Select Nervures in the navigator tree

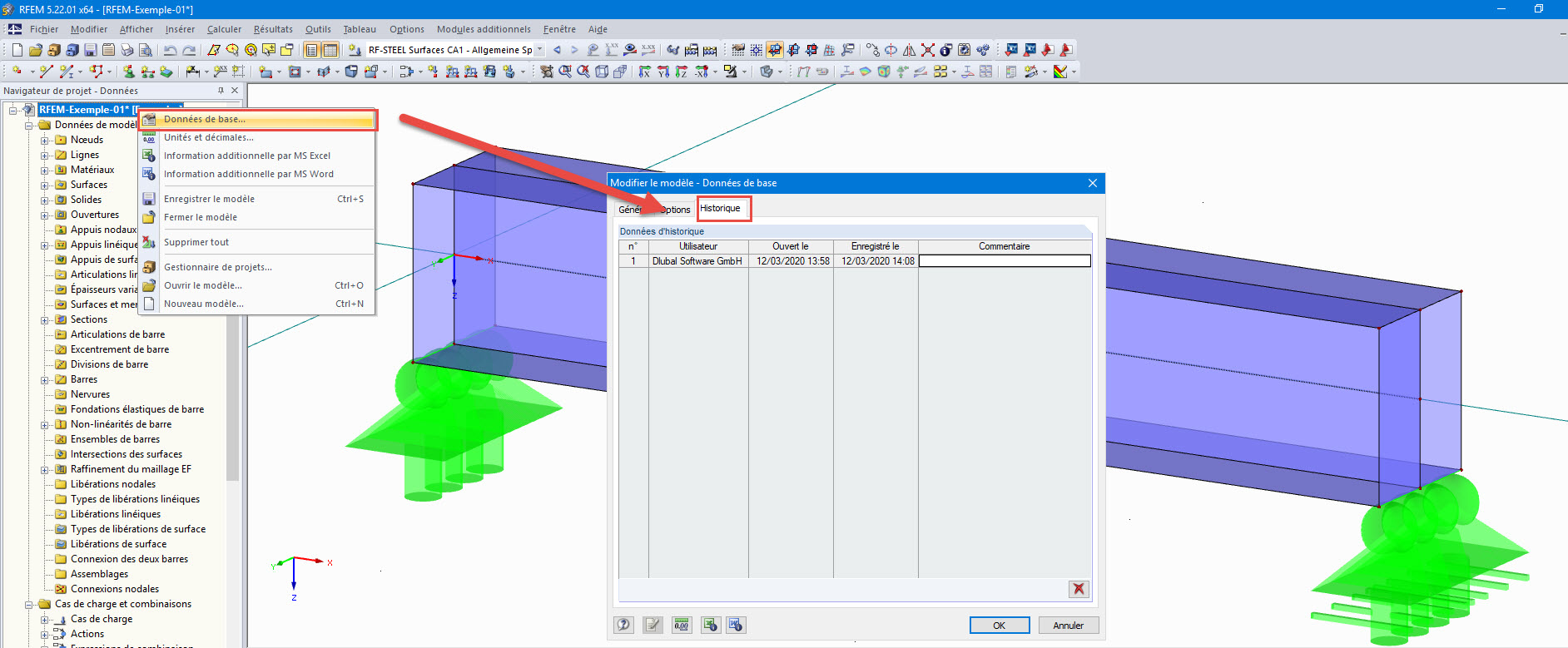[x=90, y=394]
